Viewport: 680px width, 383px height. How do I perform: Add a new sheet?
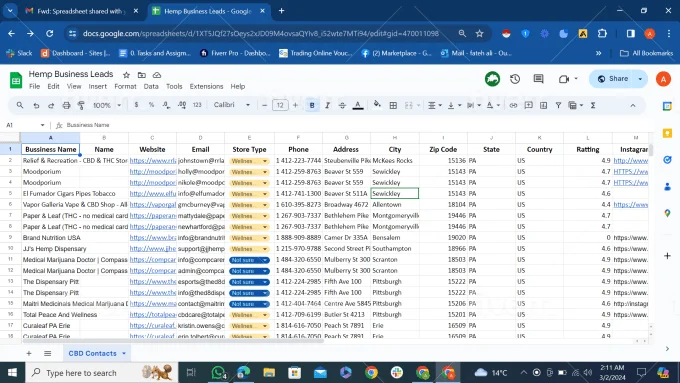coord(29,354)
